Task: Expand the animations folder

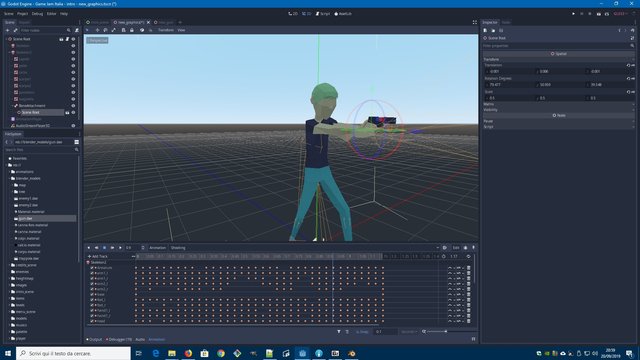Action: click(10, 172)
